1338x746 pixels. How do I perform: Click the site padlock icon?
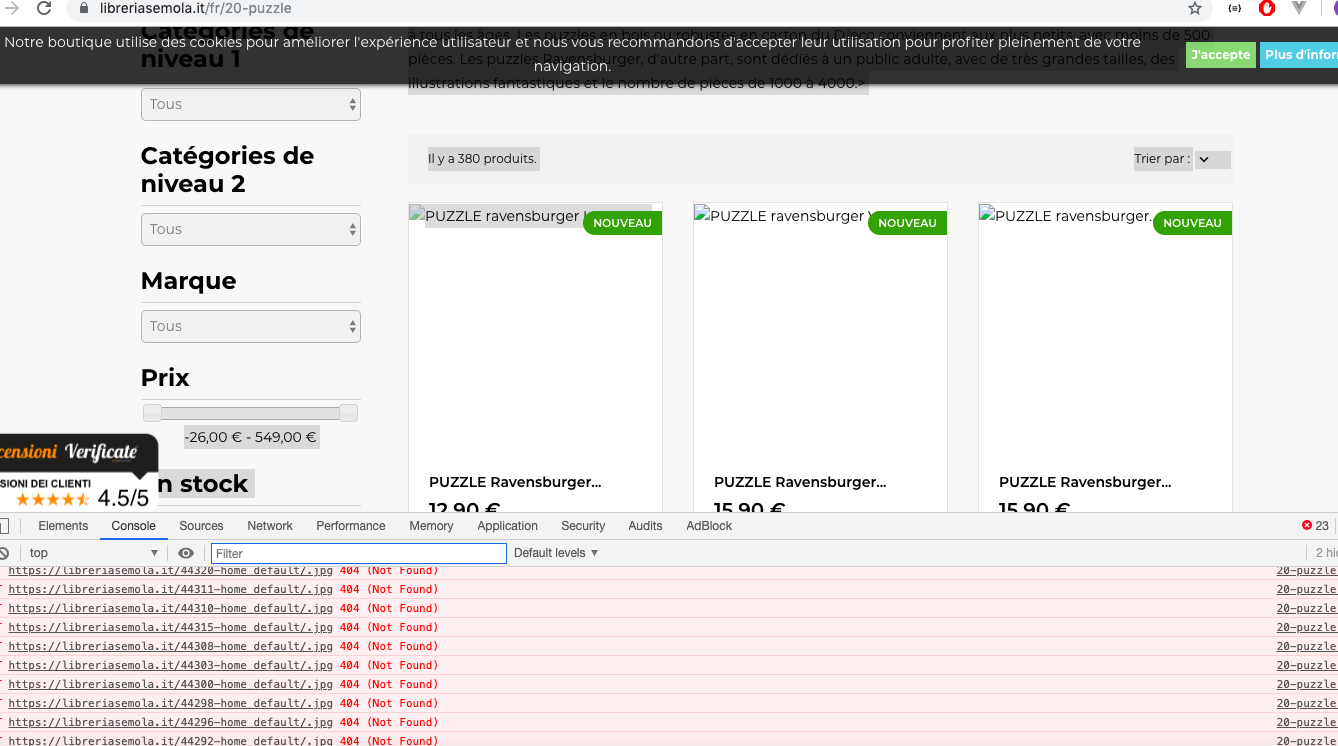click(x=84, y=8)
